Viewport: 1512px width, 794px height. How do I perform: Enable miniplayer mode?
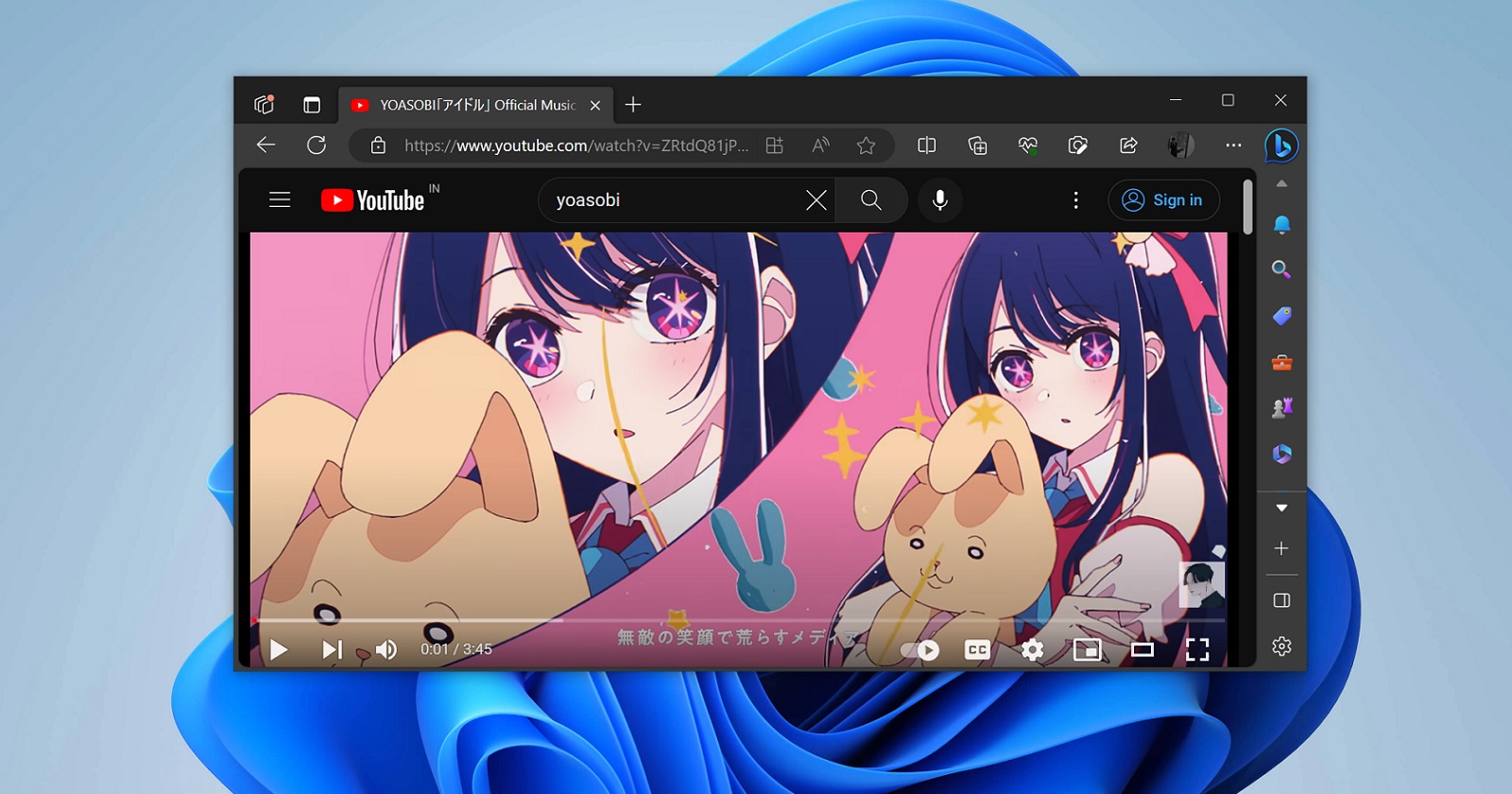click(1088, 650)
